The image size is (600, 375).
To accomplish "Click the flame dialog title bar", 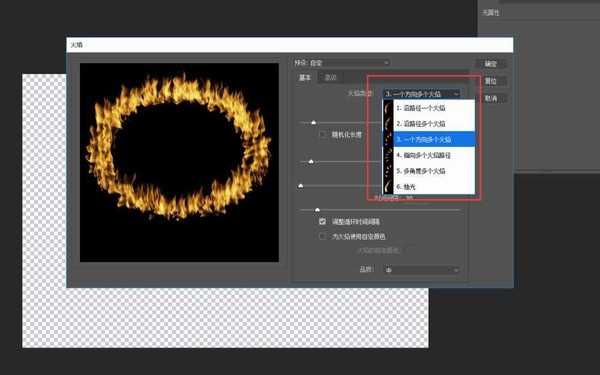I will pyautogui.click(x=290, y=45).
